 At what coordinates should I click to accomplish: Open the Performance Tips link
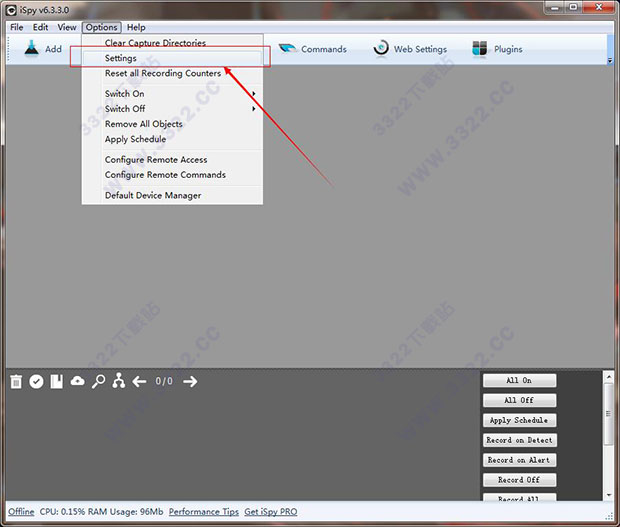[204, 512]
